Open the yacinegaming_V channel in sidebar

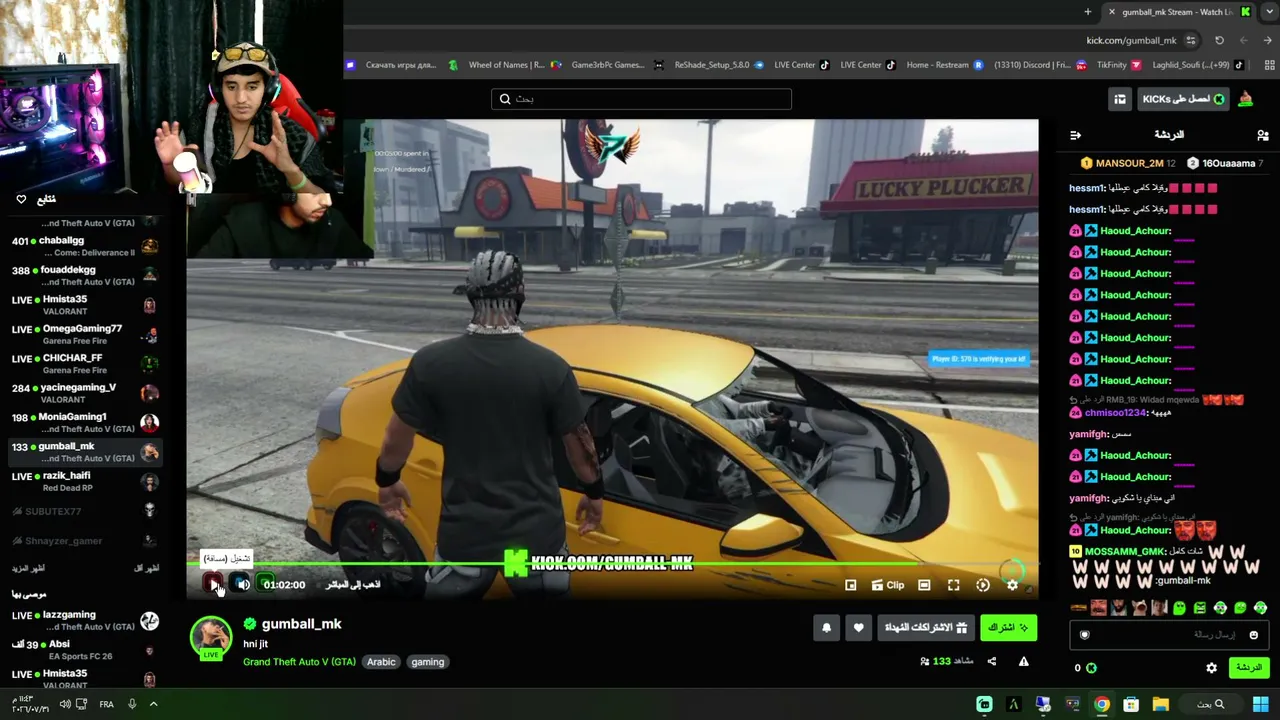[85, 393]
